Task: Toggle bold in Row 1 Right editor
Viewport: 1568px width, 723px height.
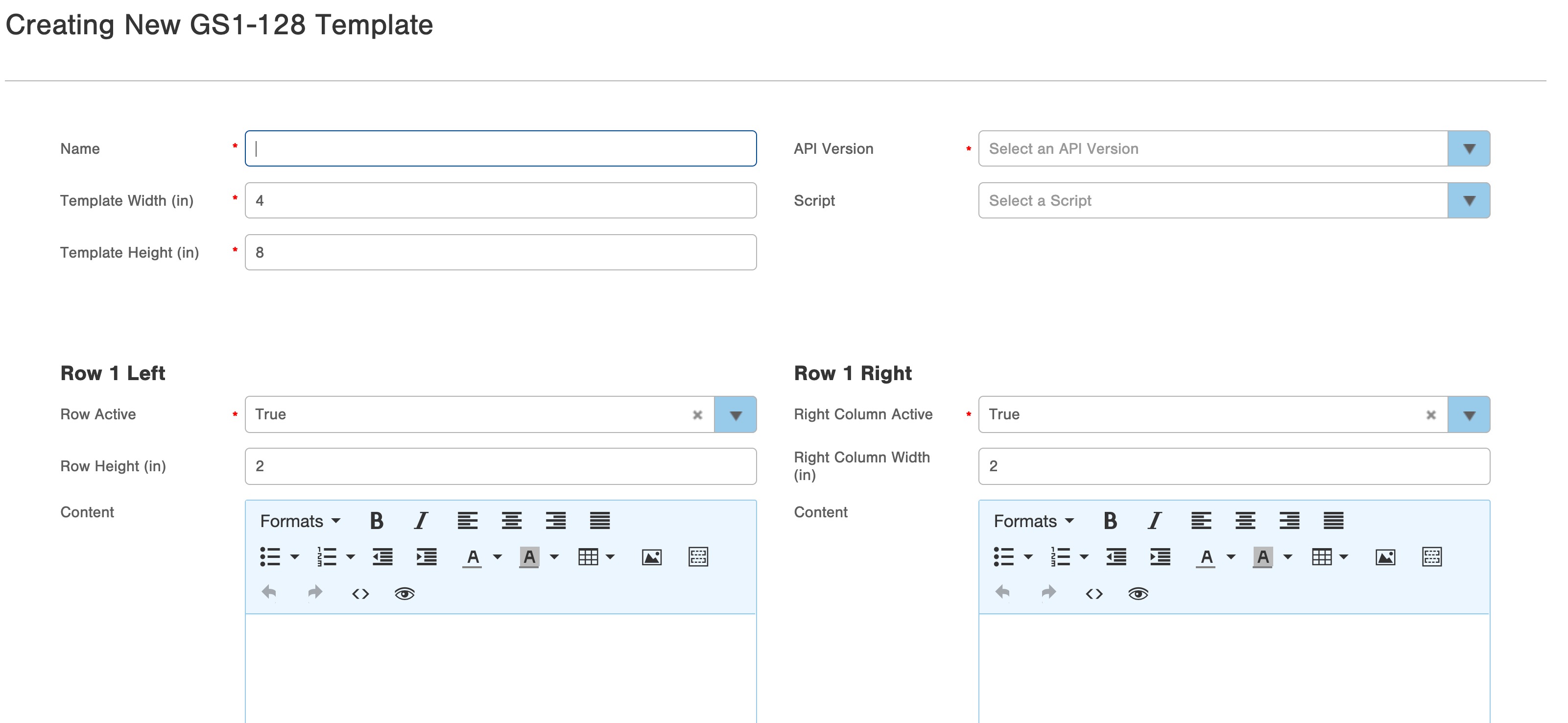Action: point(1110,521)
